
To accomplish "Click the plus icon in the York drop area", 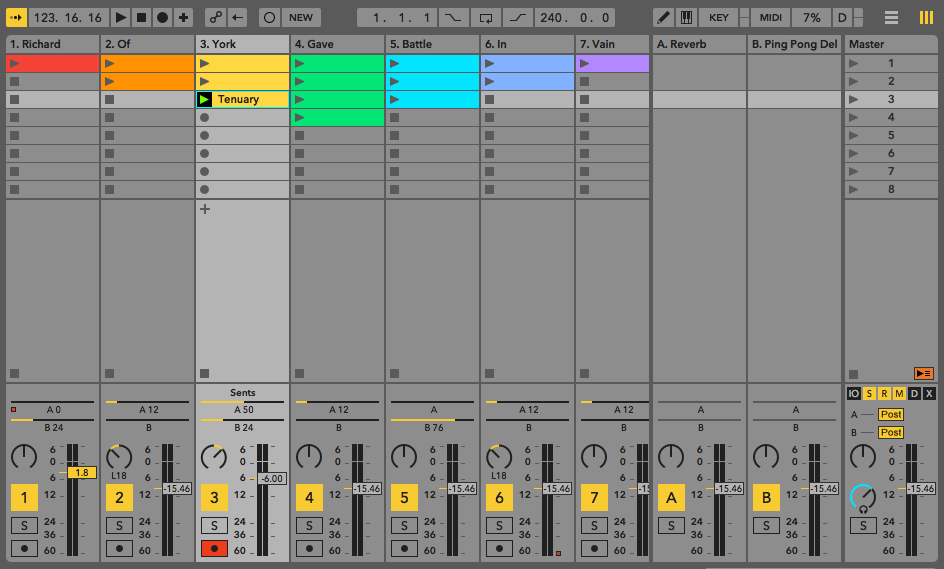I will pos(205,209).
